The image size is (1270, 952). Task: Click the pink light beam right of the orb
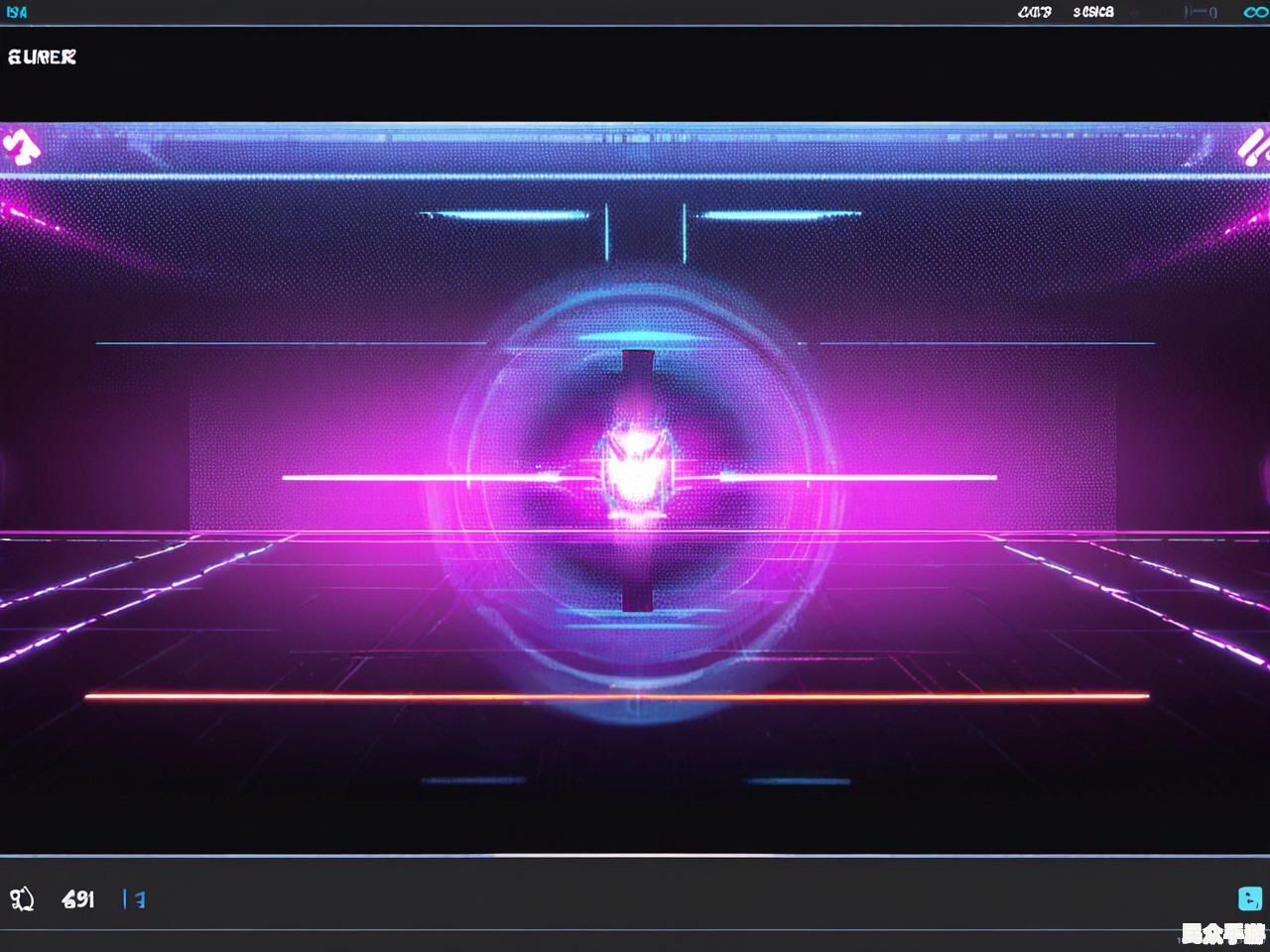click(873, 478)
